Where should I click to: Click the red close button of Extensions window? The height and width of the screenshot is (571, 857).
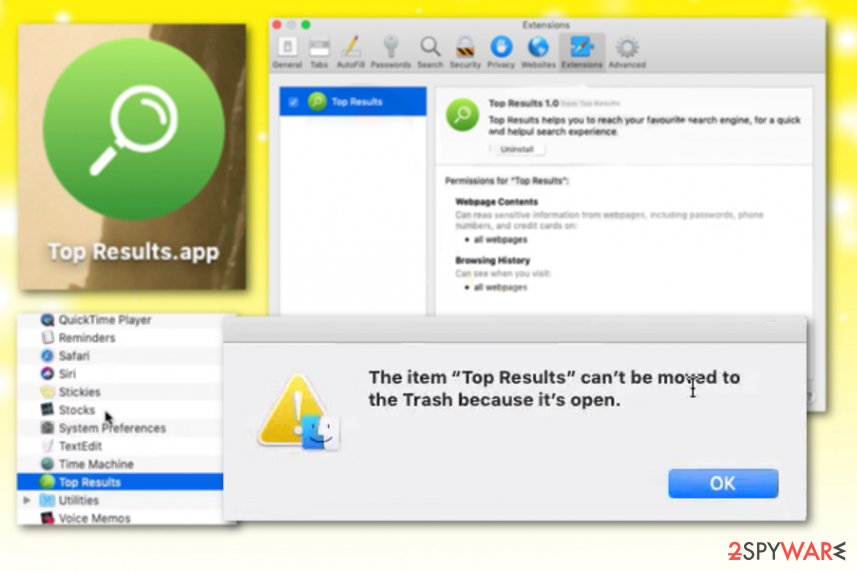(277, 25)
